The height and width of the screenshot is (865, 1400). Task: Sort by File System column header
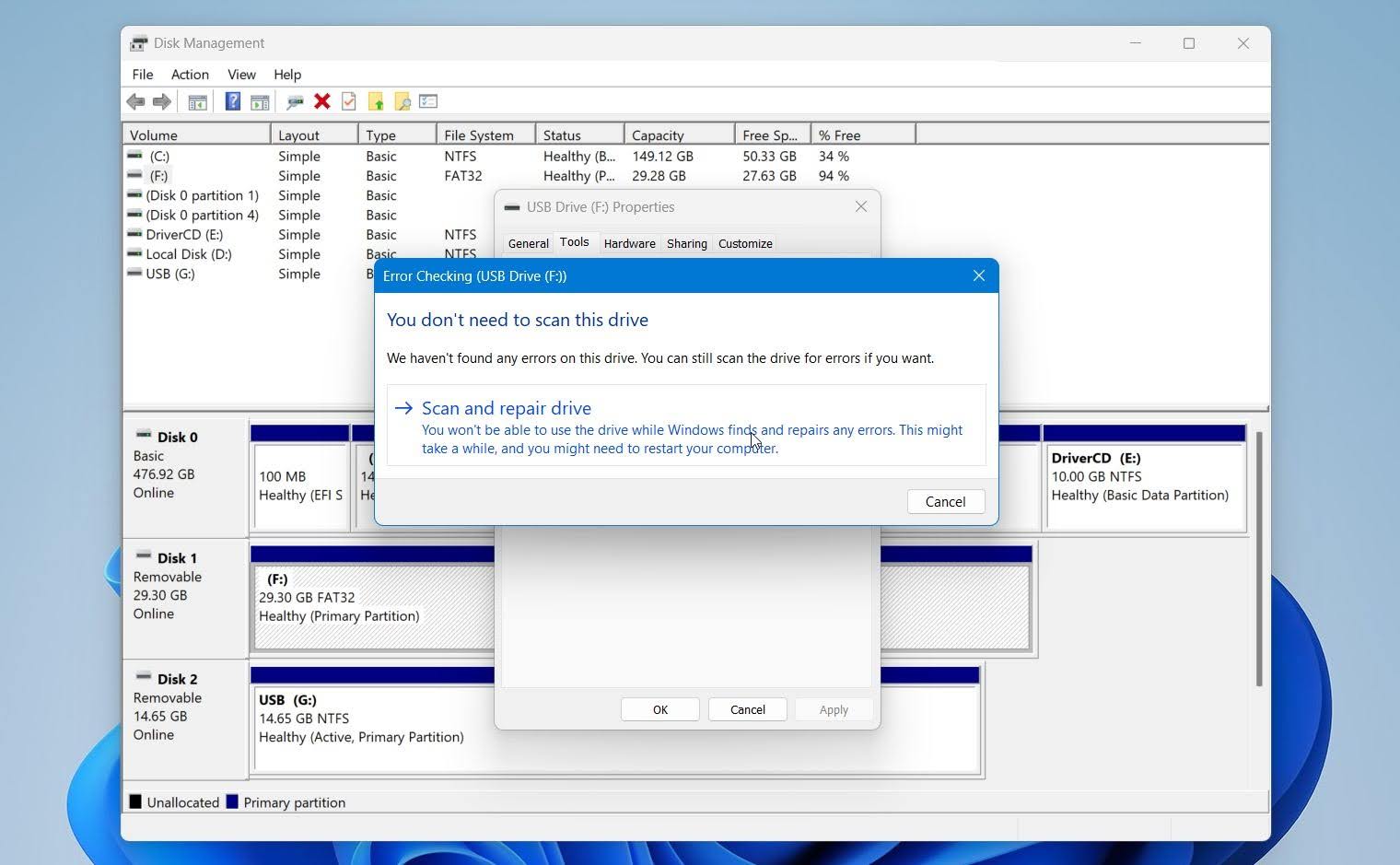point(486,135)
